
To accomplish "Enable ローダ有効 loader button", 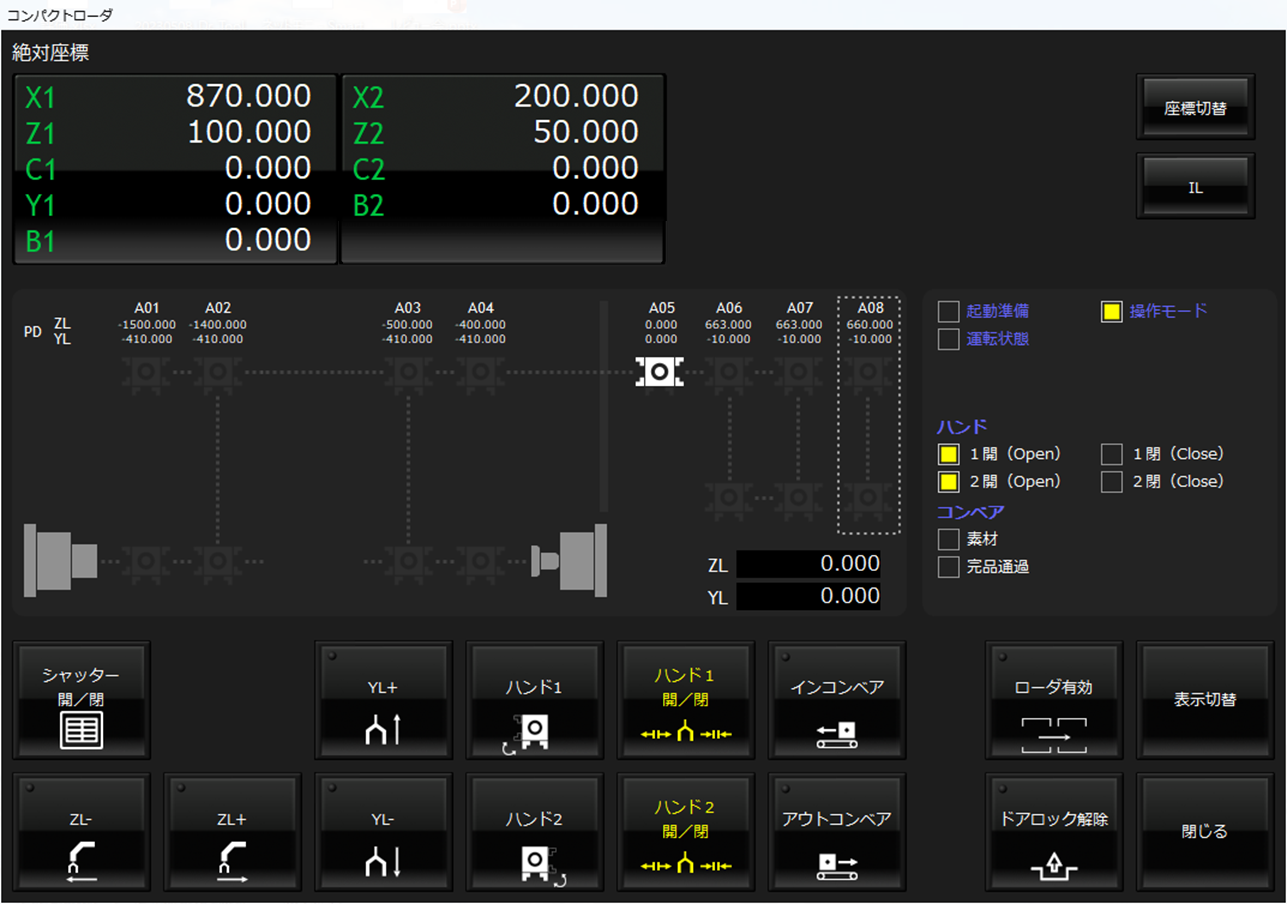I will 1053,700.
